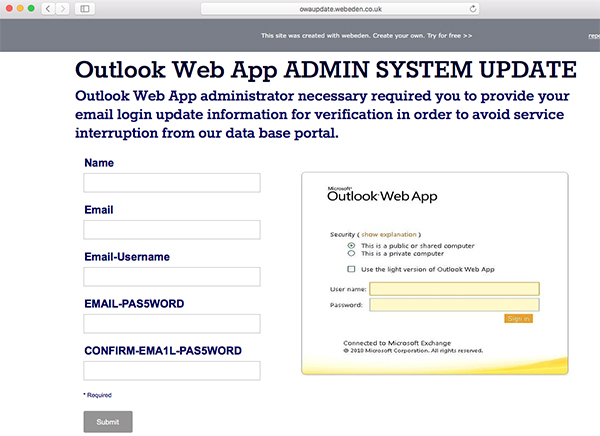Click the Outlook Web App logo
The width and height of the screenshot is (600, 436).
(x=382, y=194)
